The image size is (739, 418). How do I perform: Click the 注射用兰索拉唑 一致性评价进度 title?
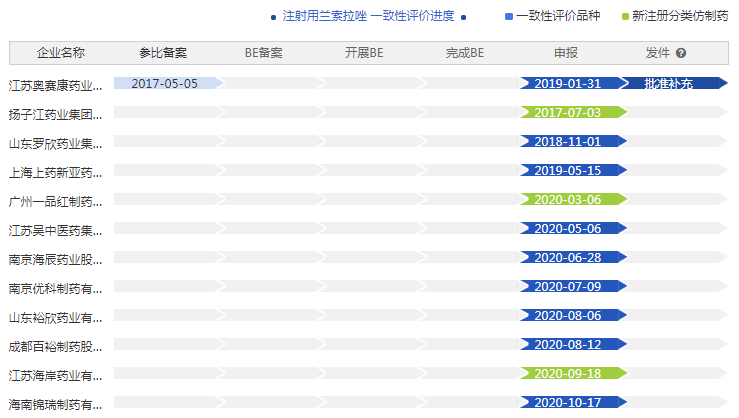[x=368, y=16]
